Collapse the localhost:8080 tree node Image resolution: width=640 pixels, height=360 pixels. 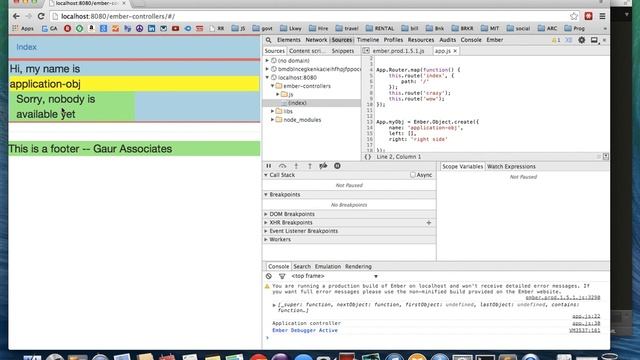pos(267,78)
